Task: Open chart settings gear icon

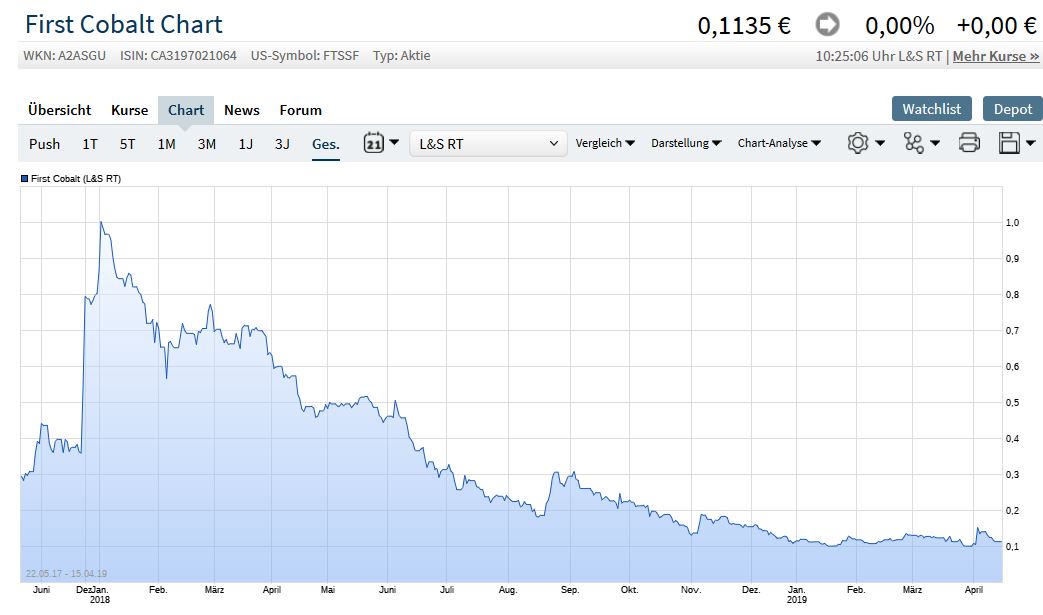Action: tap(857, 143)
